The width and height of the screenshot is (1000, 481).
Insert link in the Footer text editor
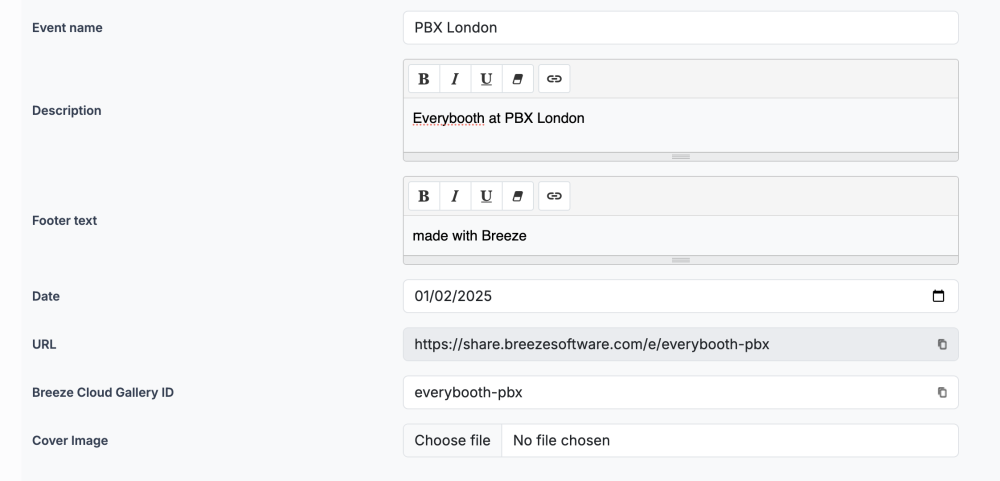point(554,196)
